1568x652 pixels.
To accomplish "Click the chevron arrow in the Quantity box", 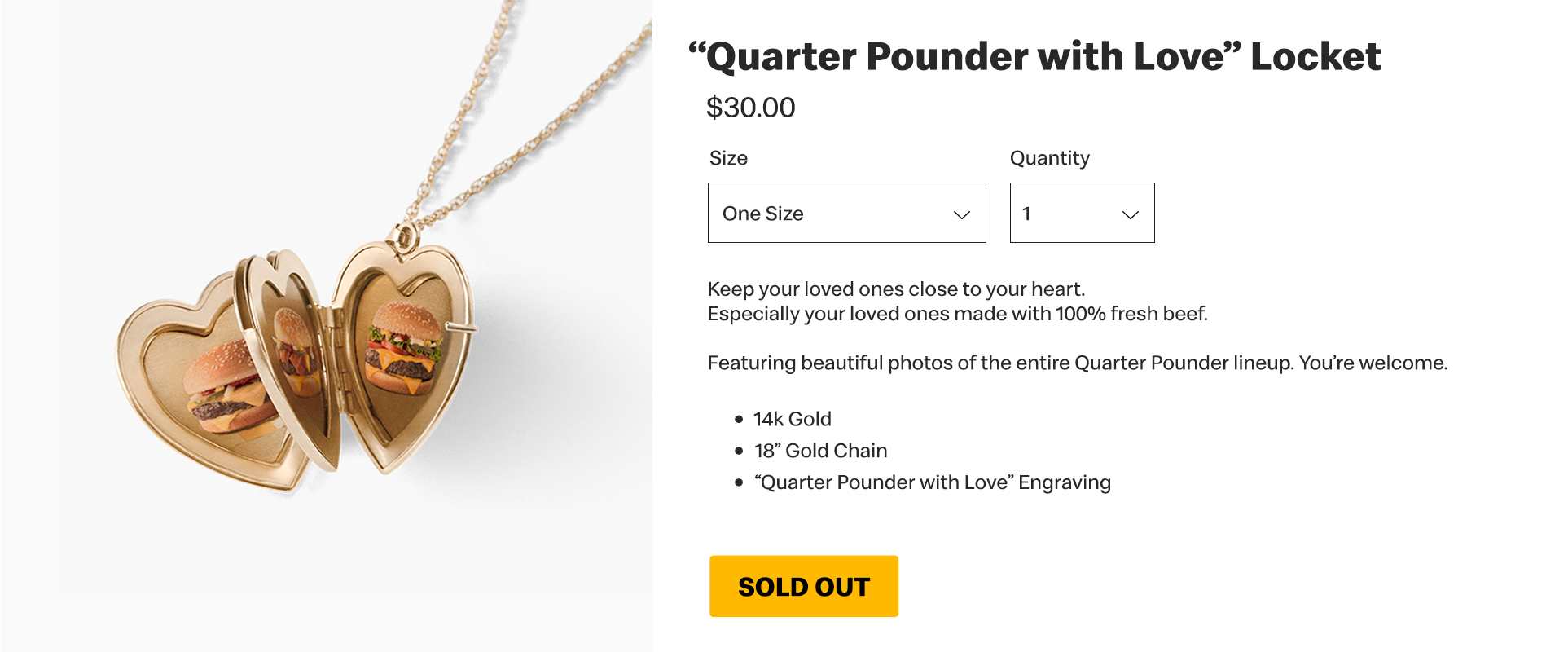I will click(1130, 214).
